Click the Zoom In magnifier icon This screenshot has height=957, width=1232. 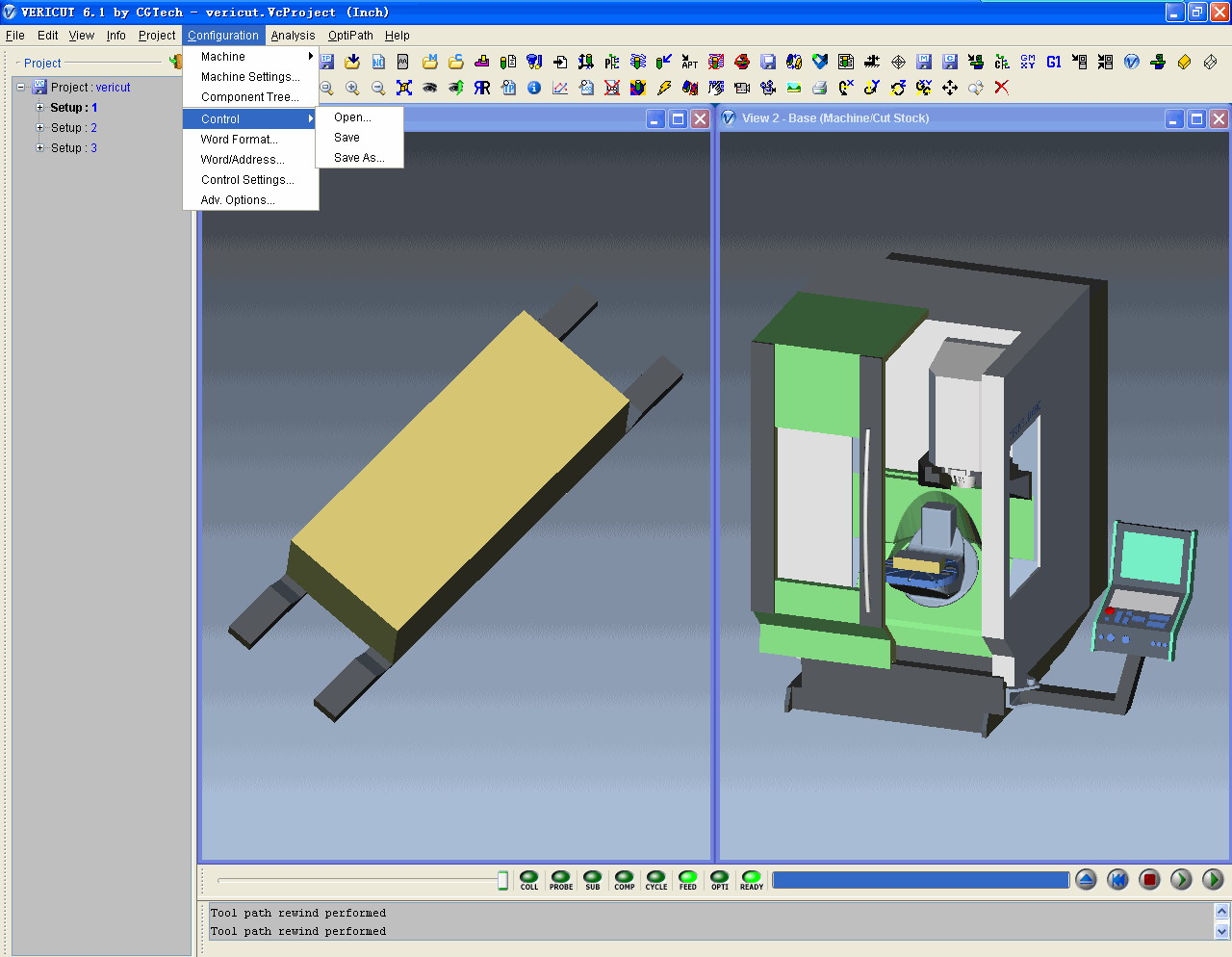352,88
